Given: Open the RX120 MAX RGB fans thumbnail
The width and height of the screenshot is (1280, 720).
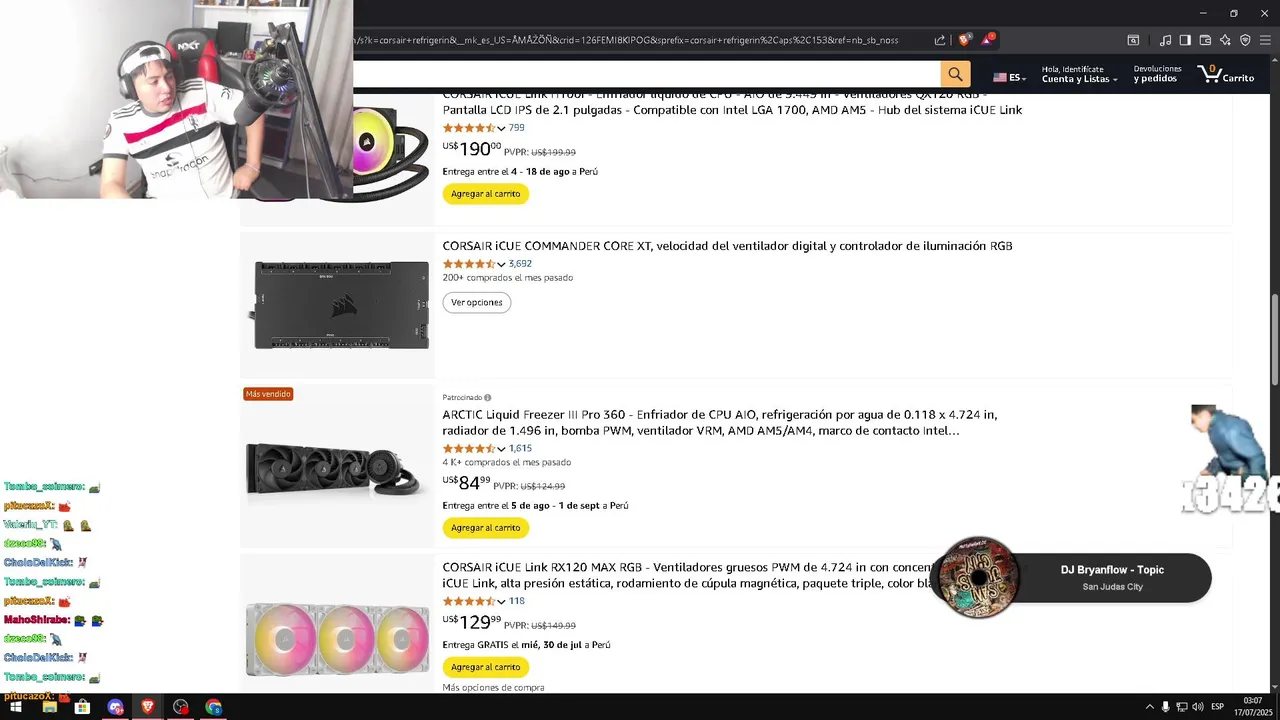Looking at the screenshot, I should (337, 638).
